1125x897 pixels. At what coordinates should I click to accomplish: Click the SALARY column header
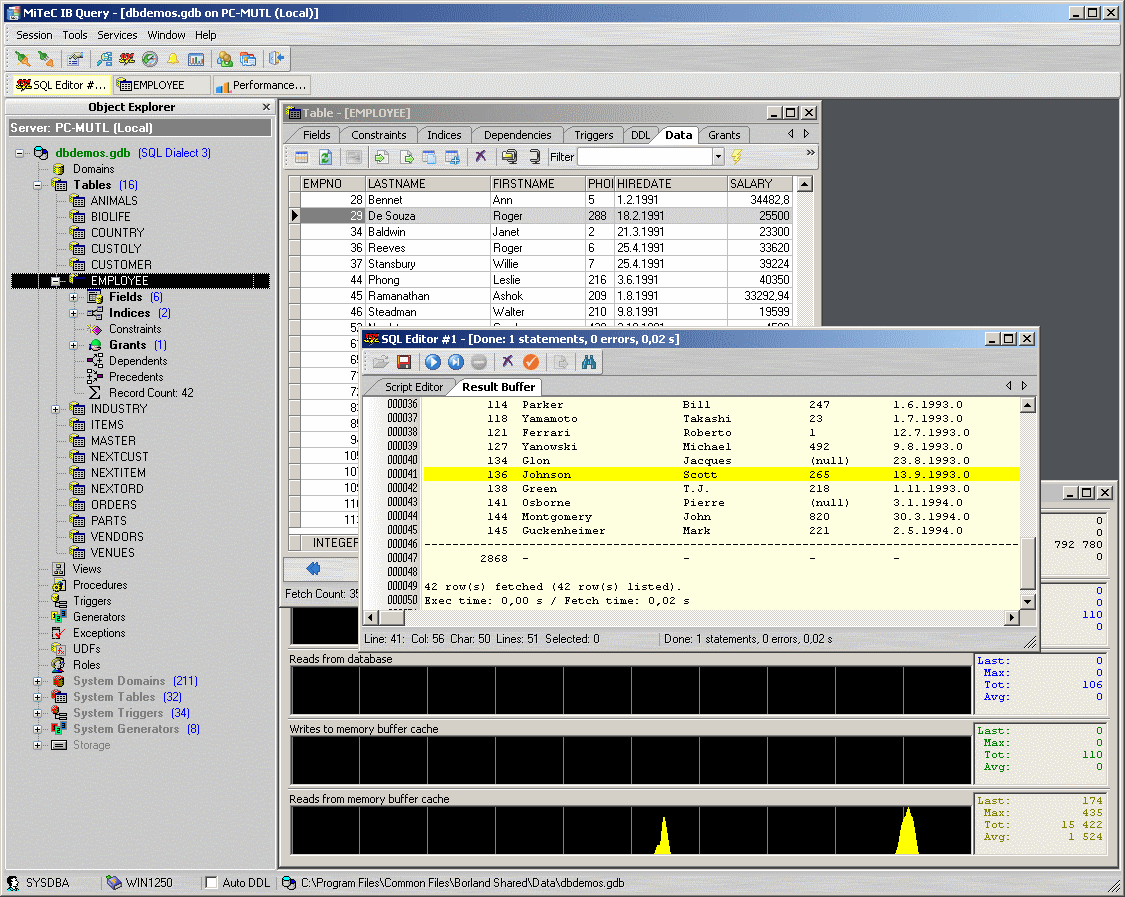(759, 184)
